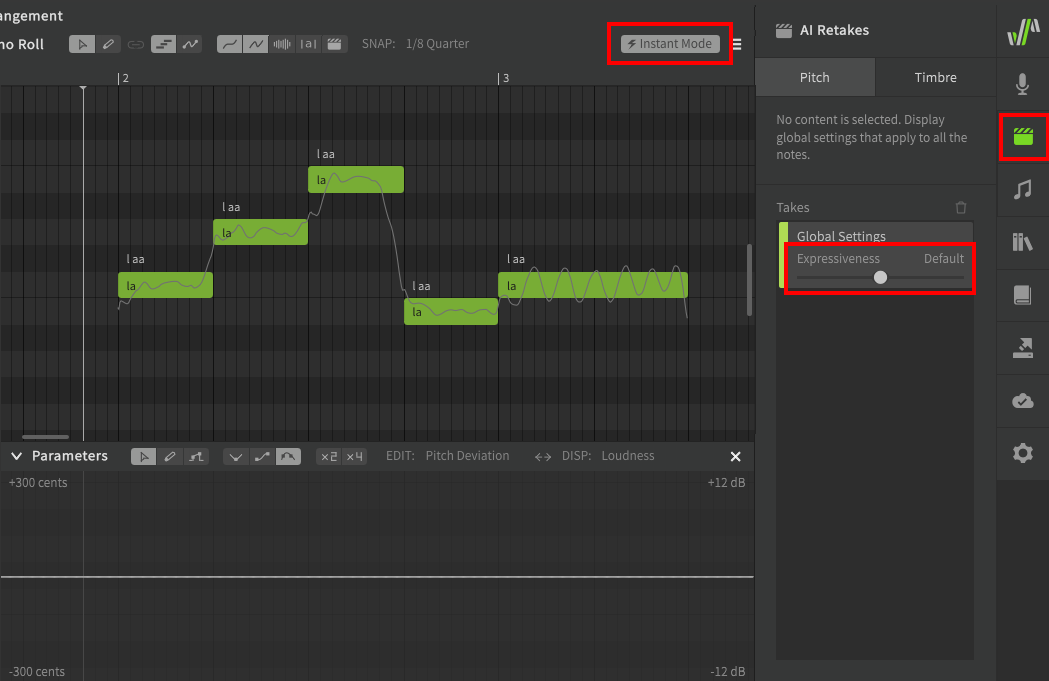Screen dimensions: 1049x681
Task: Select the pointer tool in the toolbar
Action: click(x=82, y=43)
